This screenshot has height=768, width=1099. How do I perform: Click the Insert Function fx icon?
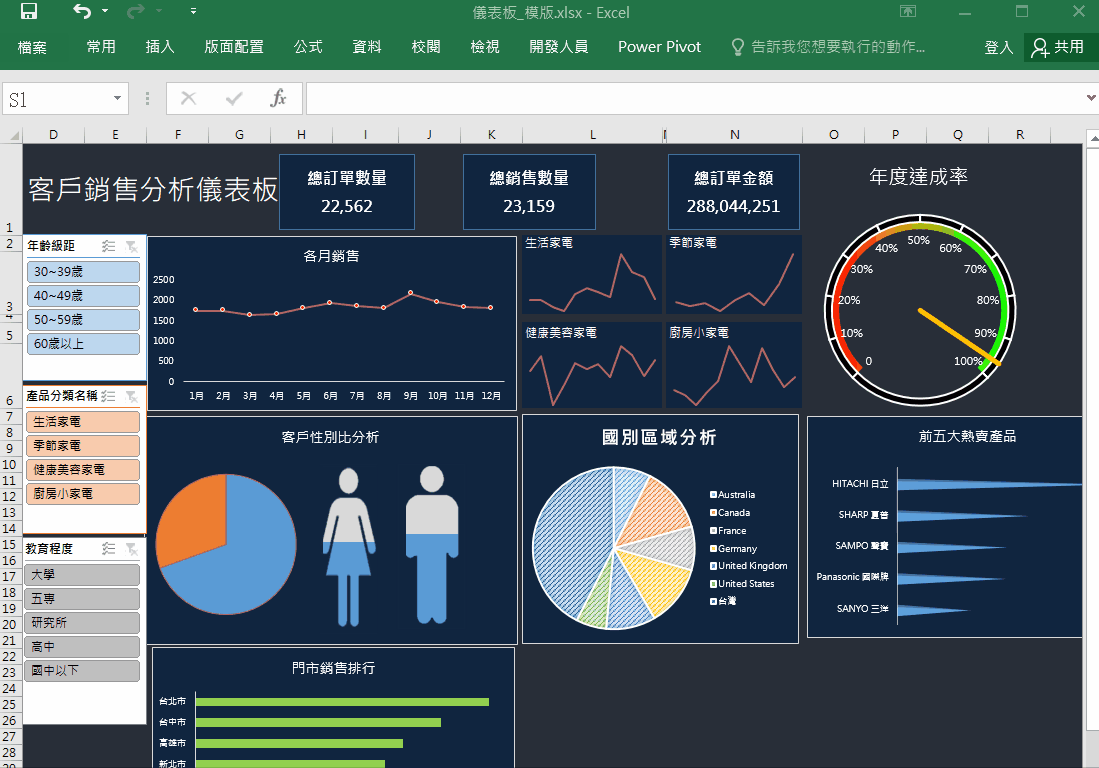point(279,98)
